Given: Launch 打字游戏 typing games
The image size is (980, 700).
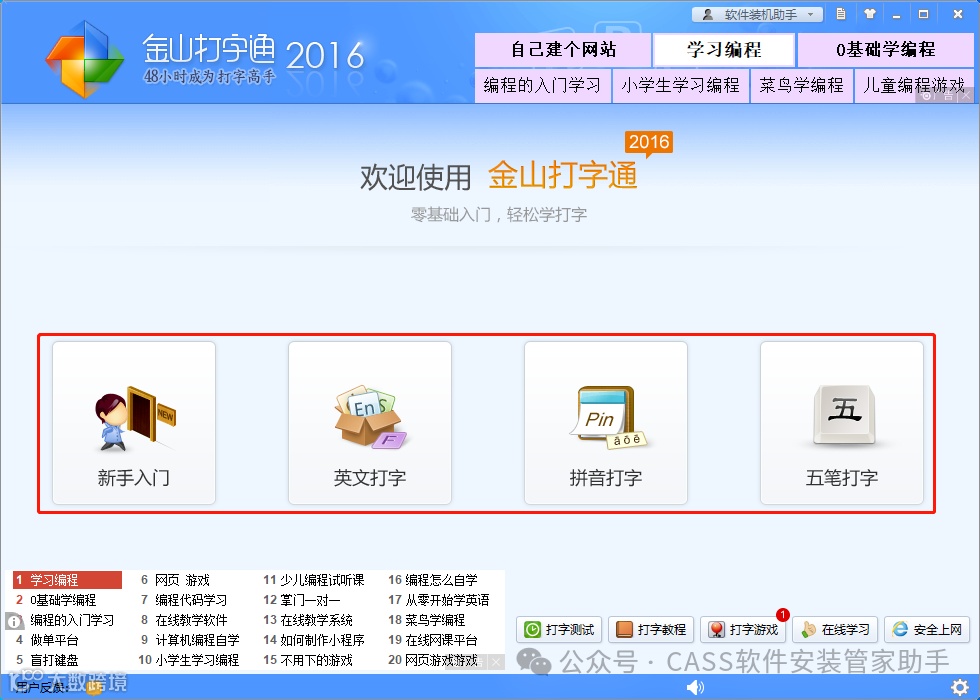Looking at the screenshot, I should pos(743,629).
